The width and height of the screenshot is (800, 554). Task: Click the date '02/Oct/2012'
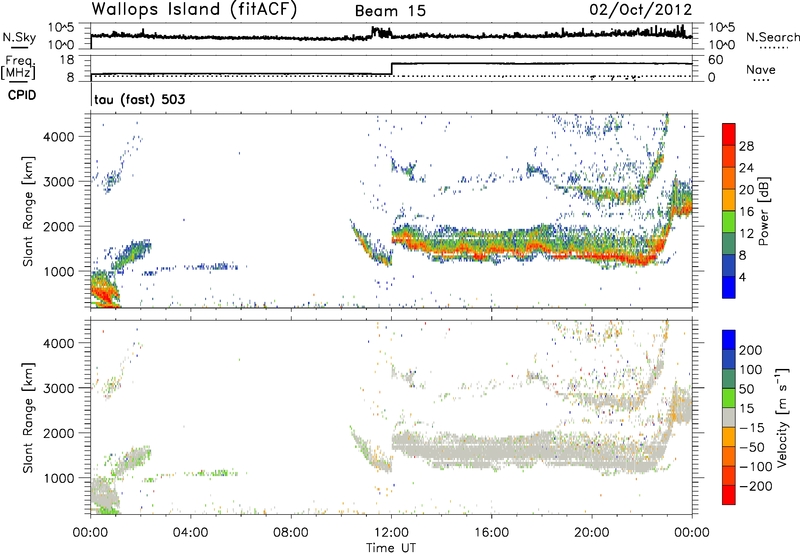[641, 10]
